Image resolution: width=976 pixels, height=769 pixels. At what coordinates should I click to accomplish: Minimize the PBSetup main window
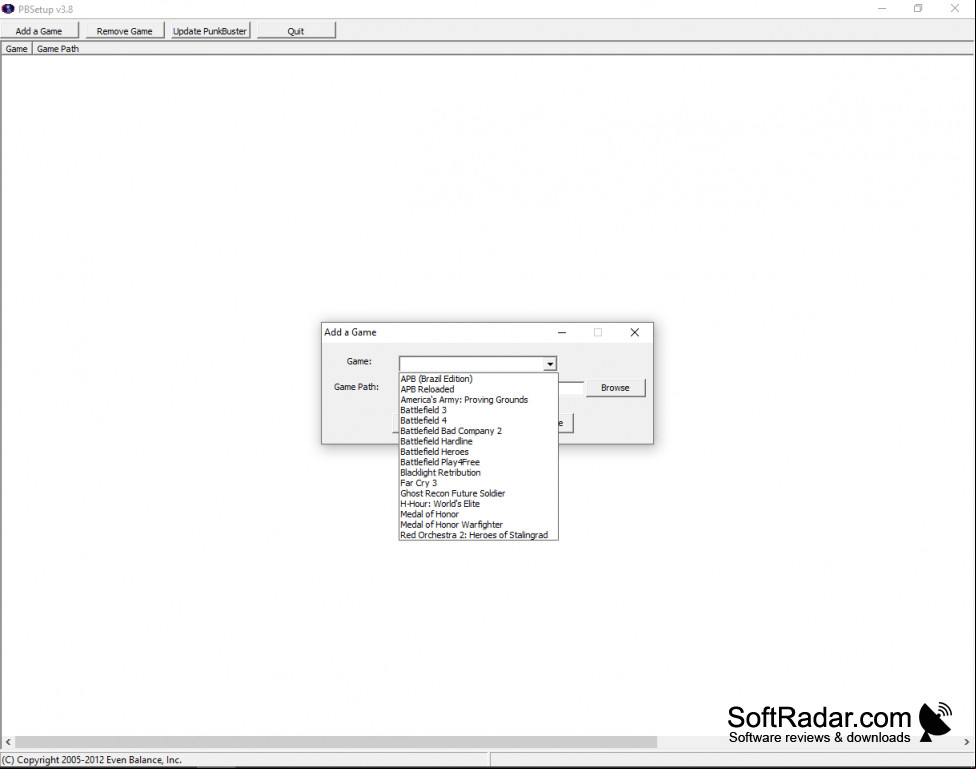pyautogui.click(x=882, y=9)
